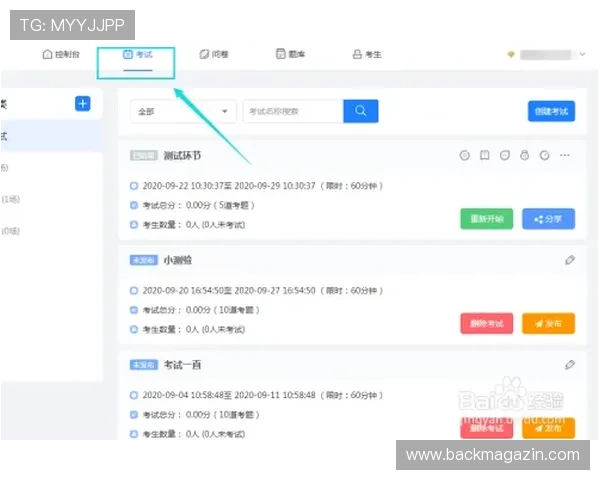Click the score icon beside 测试环节 考试总分
Viewport: 600px width, 480px height.
point(134,205)
